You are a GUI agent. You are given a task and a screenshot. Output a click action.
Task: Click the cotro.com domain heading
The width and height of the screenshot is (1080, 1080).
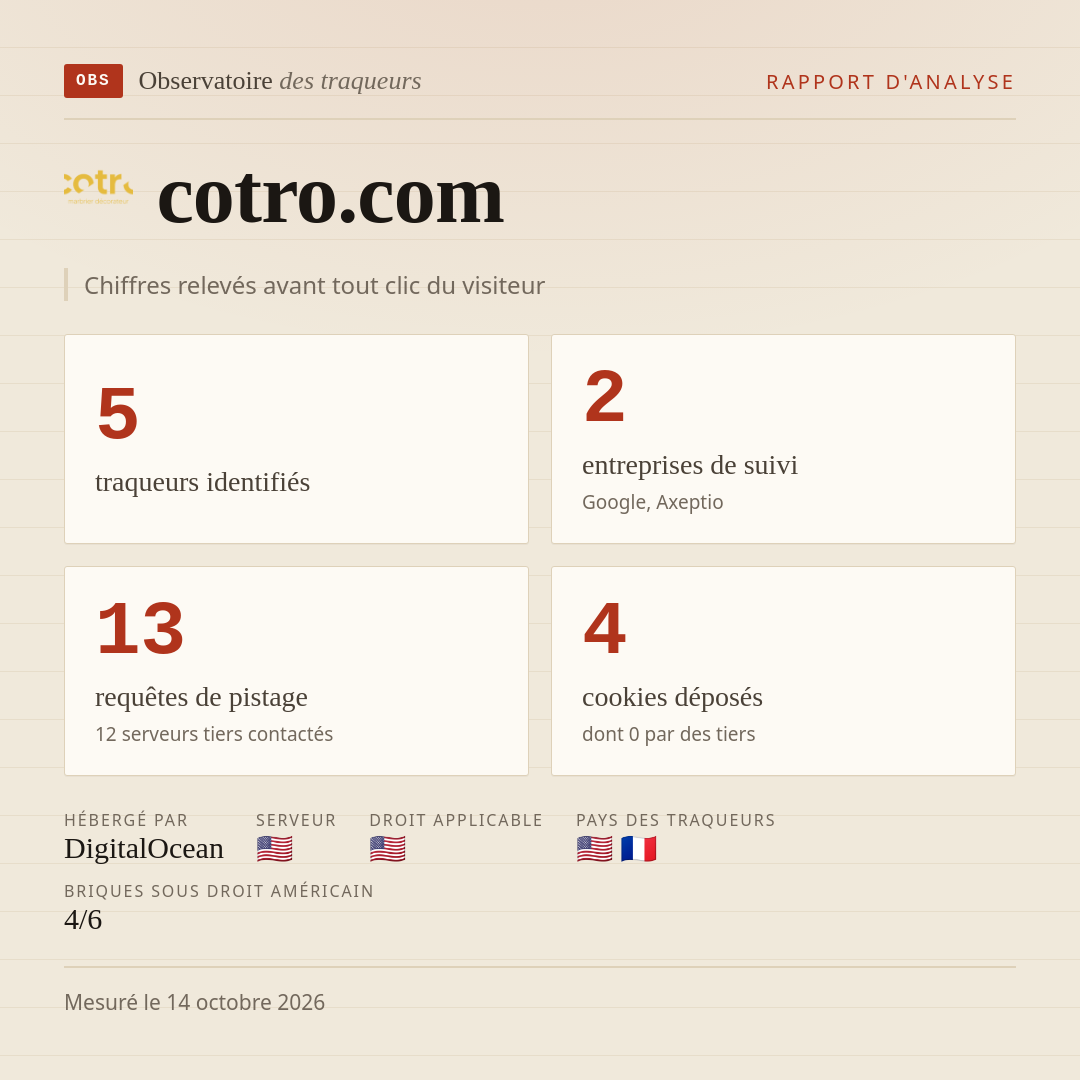tap(331, 198)
